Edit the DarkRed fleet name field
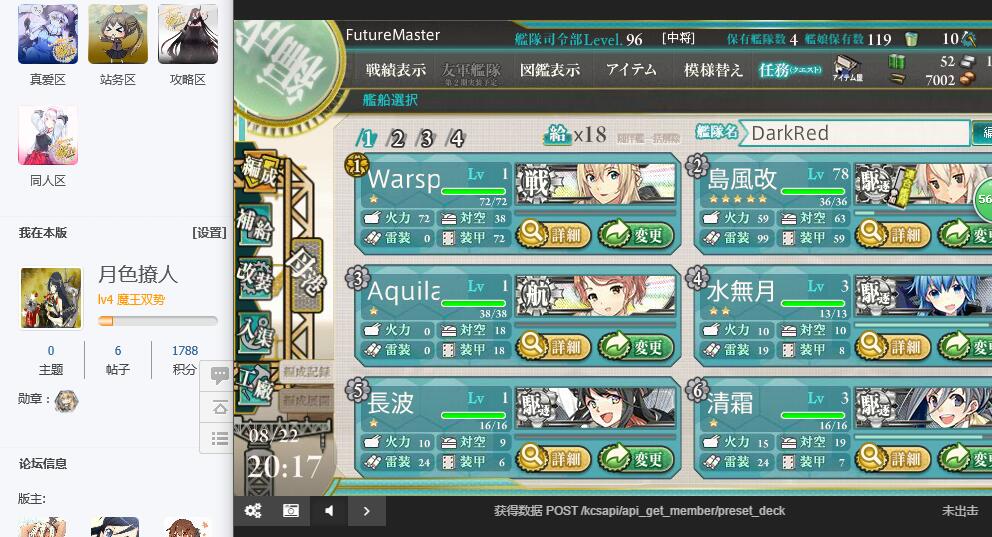This screenshot has width=992, height=537. (x=854, y=133)
